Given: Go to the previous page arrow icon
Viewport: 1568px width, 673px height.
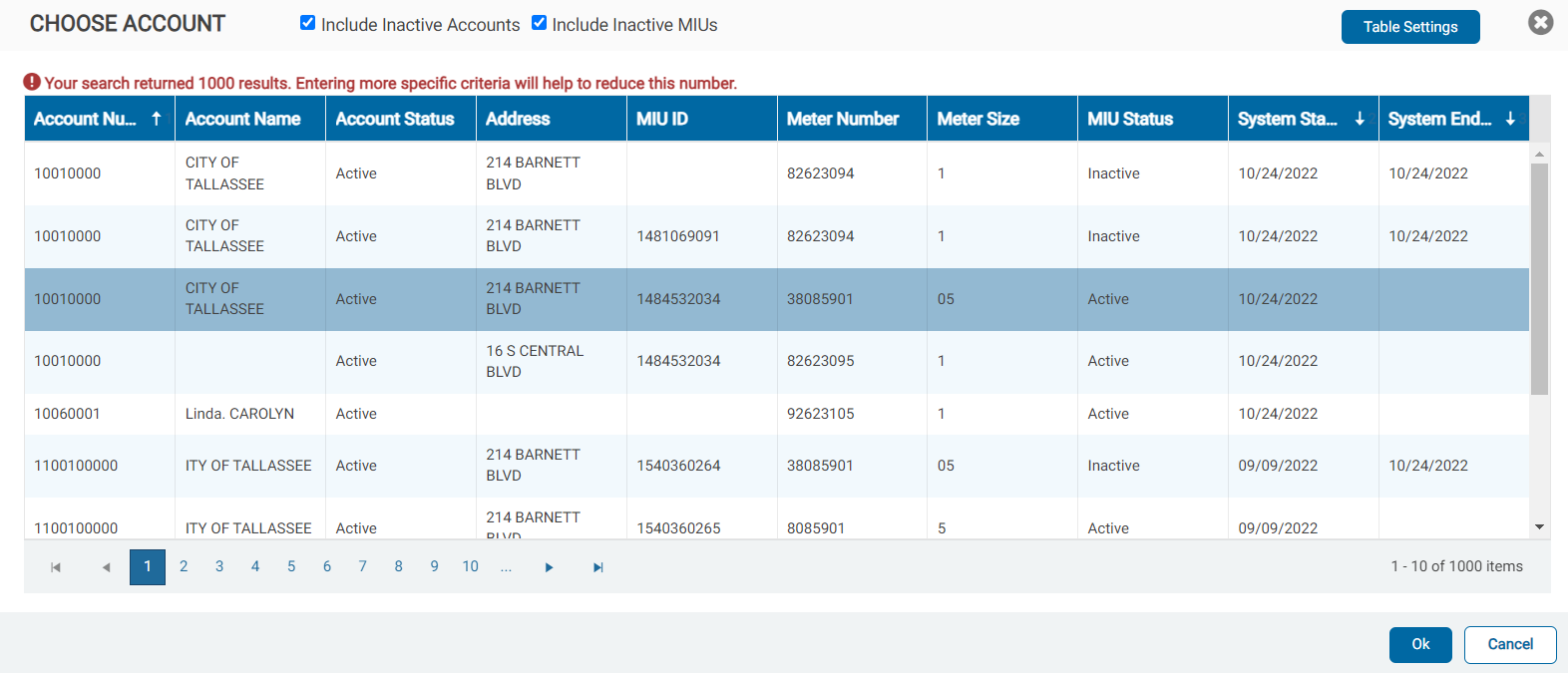Looking at the screenshot, I should (106, 567).
